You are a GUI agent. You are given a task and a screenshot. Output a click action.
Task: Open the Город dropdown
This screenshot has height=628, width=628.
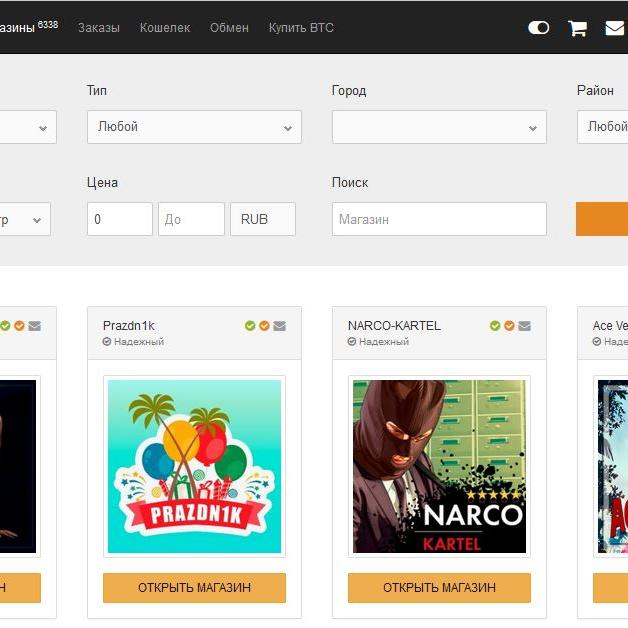439,127
